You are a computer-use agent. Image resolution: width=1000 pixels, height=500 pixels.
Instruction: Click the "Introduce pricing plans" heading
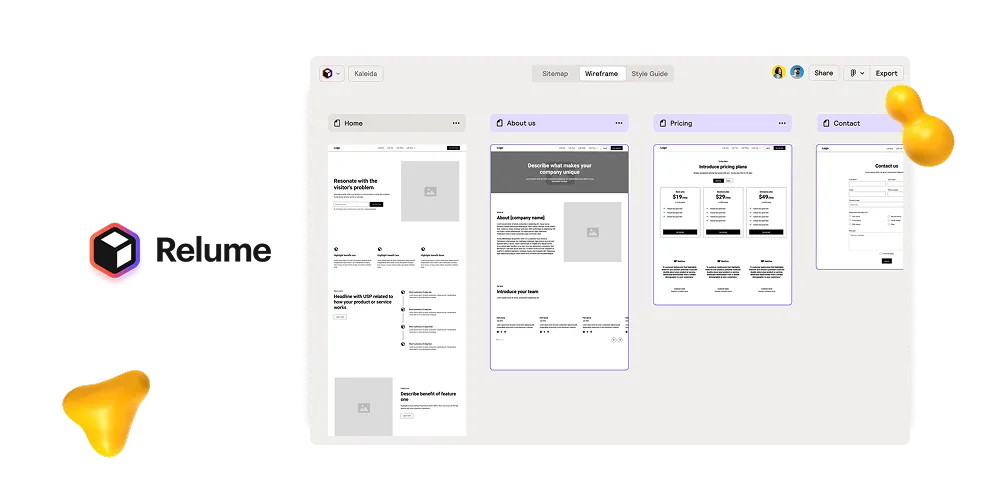coord(723,166)
